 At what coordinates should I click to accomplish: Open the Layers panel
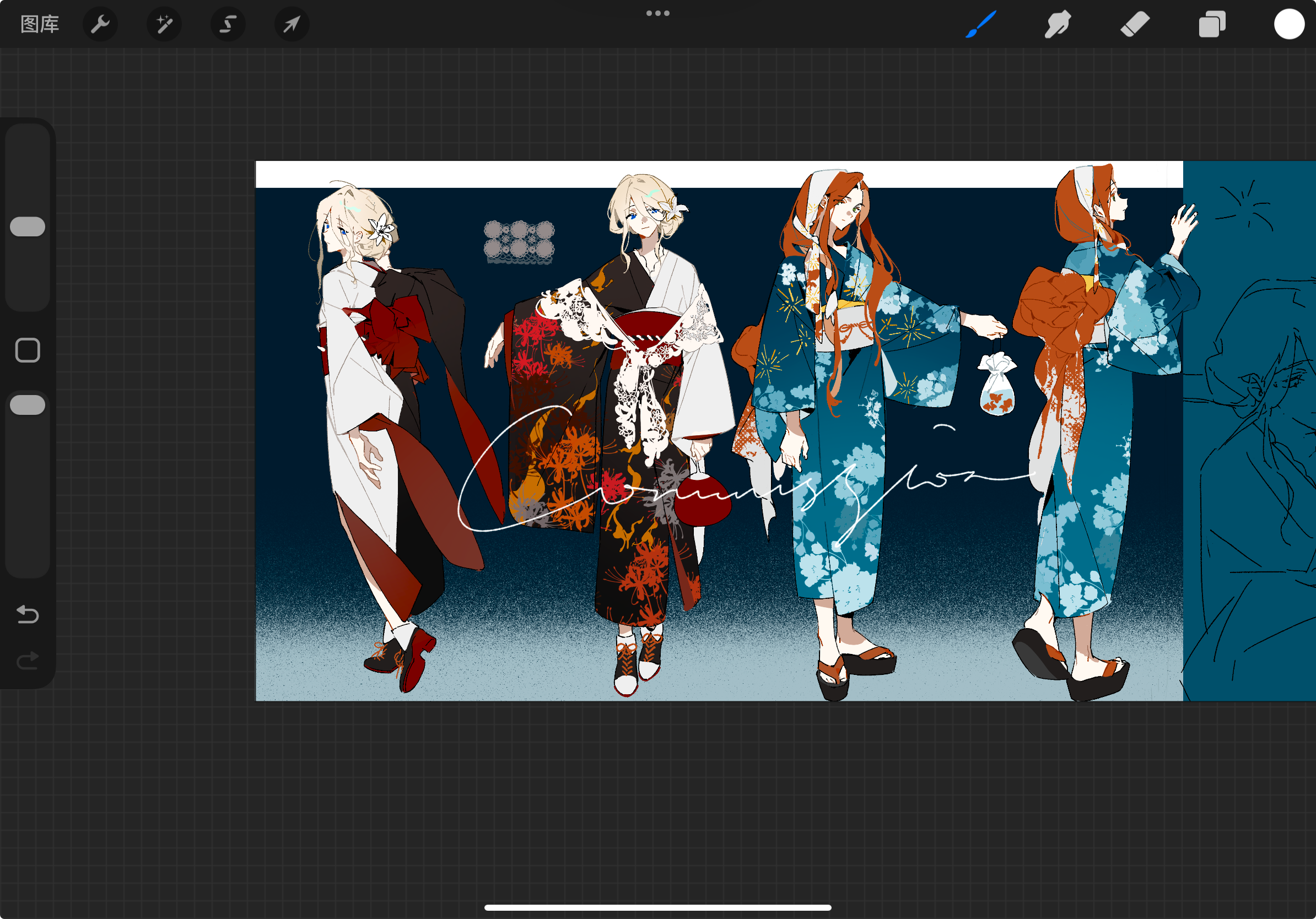point(1212,24)
